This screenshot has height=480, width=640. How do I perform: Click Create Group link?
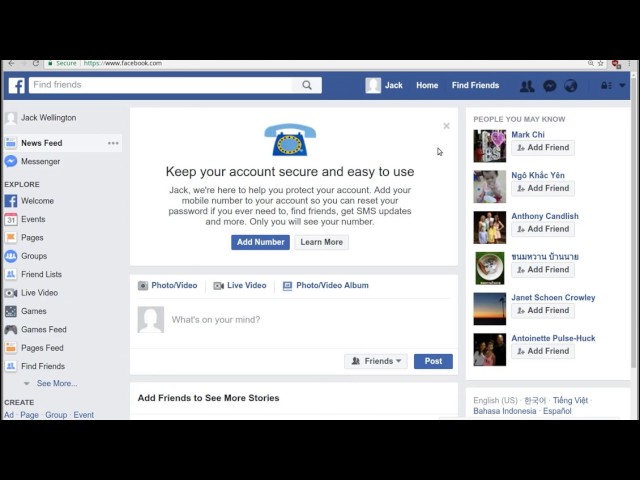(x=56, y=415)
